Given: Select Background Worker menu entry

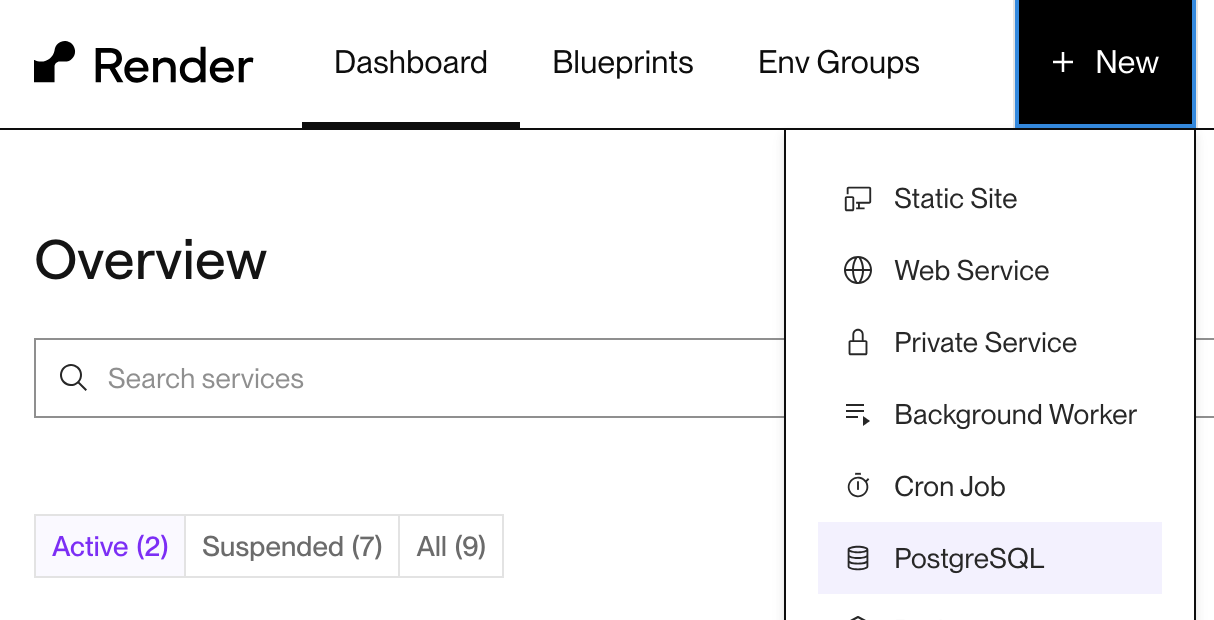Looking at the screenshot, I should coord(1015,415).
